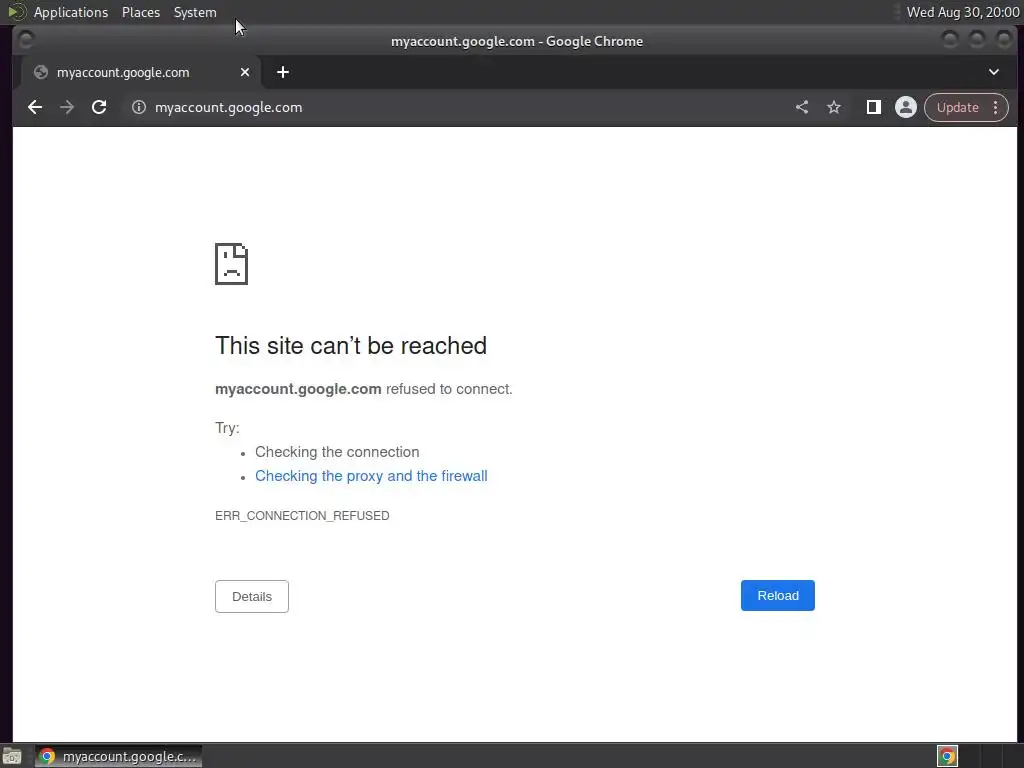
Task: Click the window title 'myaccount.google.com - Google Chrome'
Action: pos(517,41)
